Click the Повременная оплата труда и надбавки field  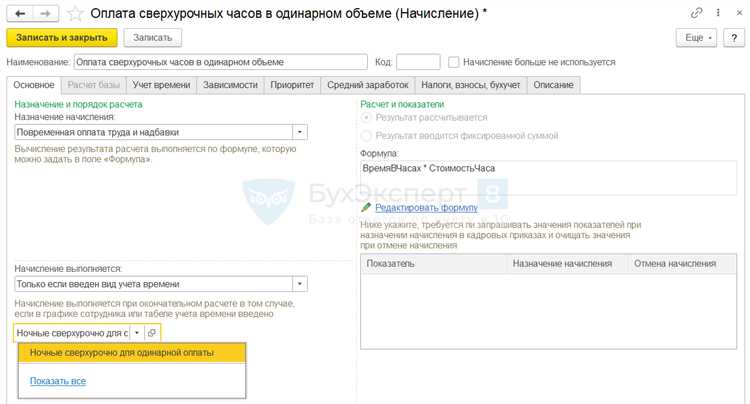154,132
